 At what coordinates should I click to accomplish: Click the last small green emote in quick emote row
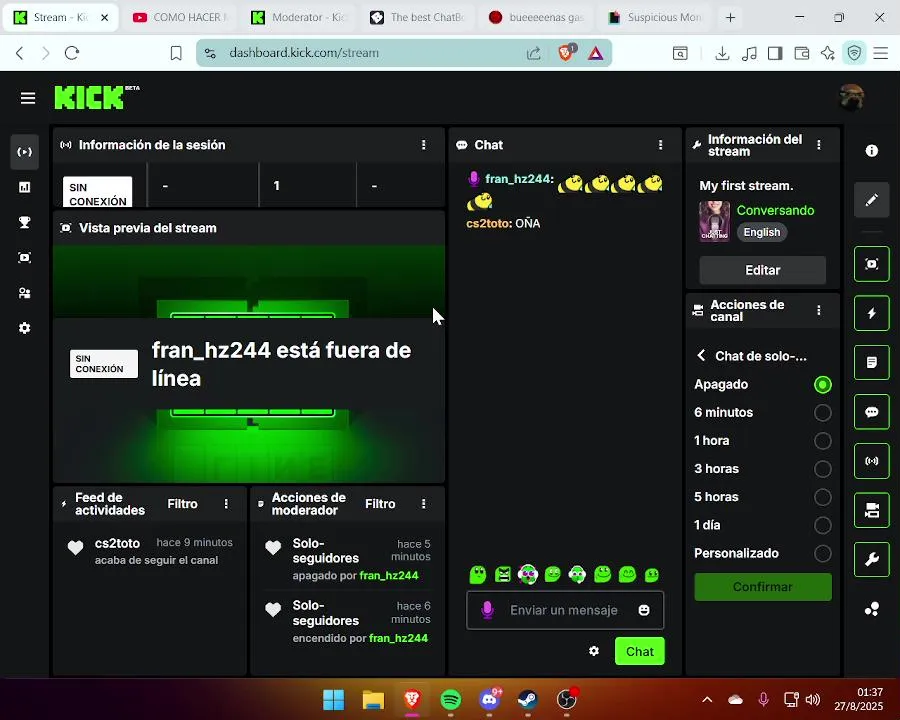click(x=652, y=575)
